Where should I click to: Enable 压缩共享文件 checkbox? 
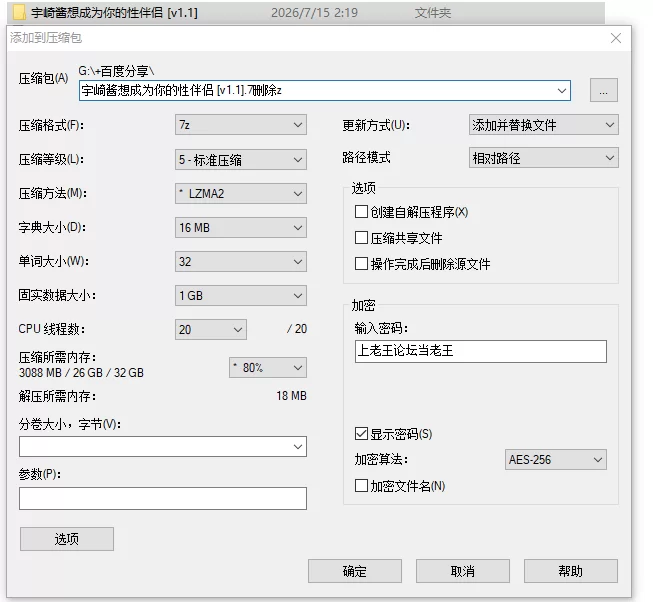coord(361,238)
